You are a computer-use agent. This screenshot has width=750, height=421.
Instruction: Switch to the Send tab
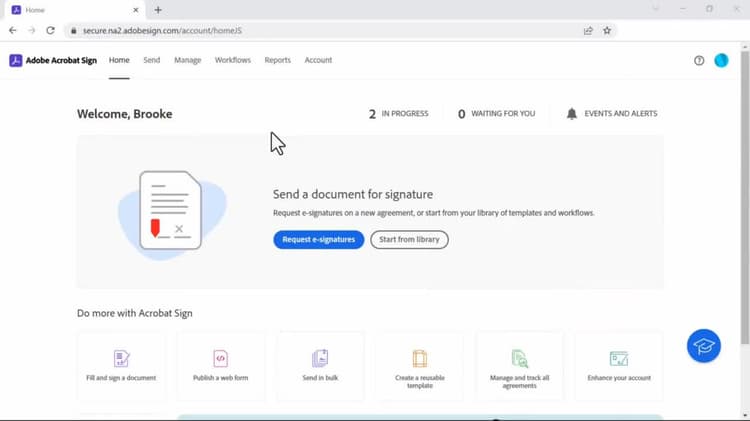(152, 60)
